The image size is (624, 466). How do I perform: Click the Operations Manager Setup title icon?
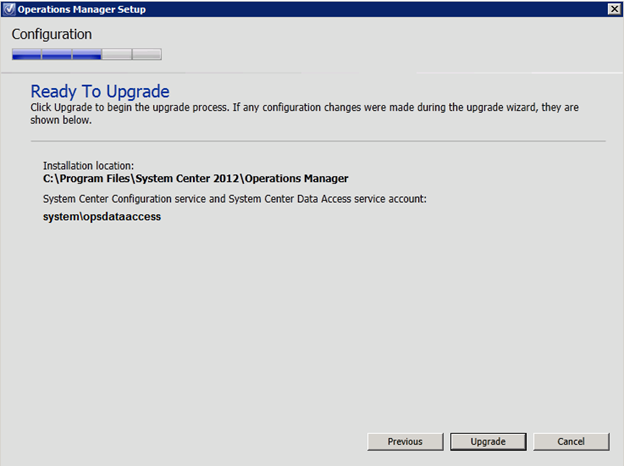9,9
